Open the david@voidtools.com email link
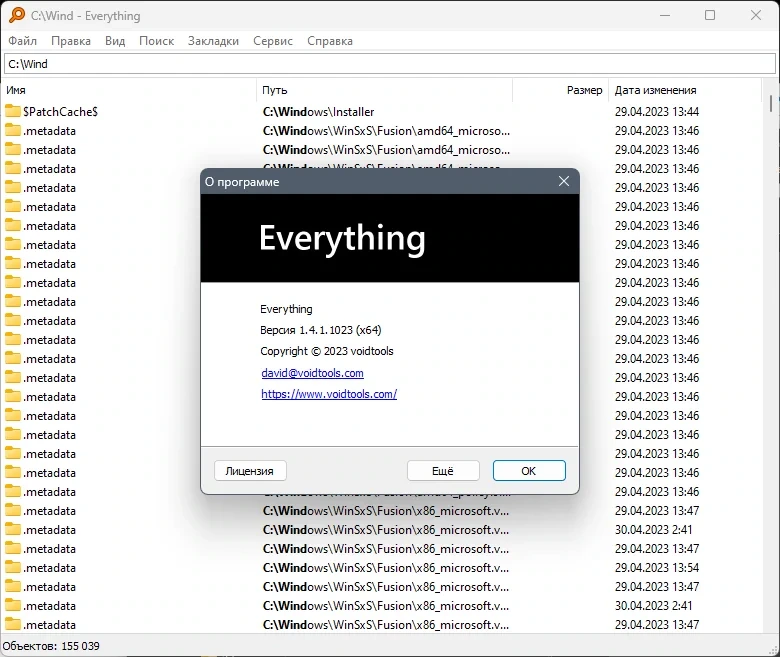Viewport: 780px width, 657px height. pos(312,373)
